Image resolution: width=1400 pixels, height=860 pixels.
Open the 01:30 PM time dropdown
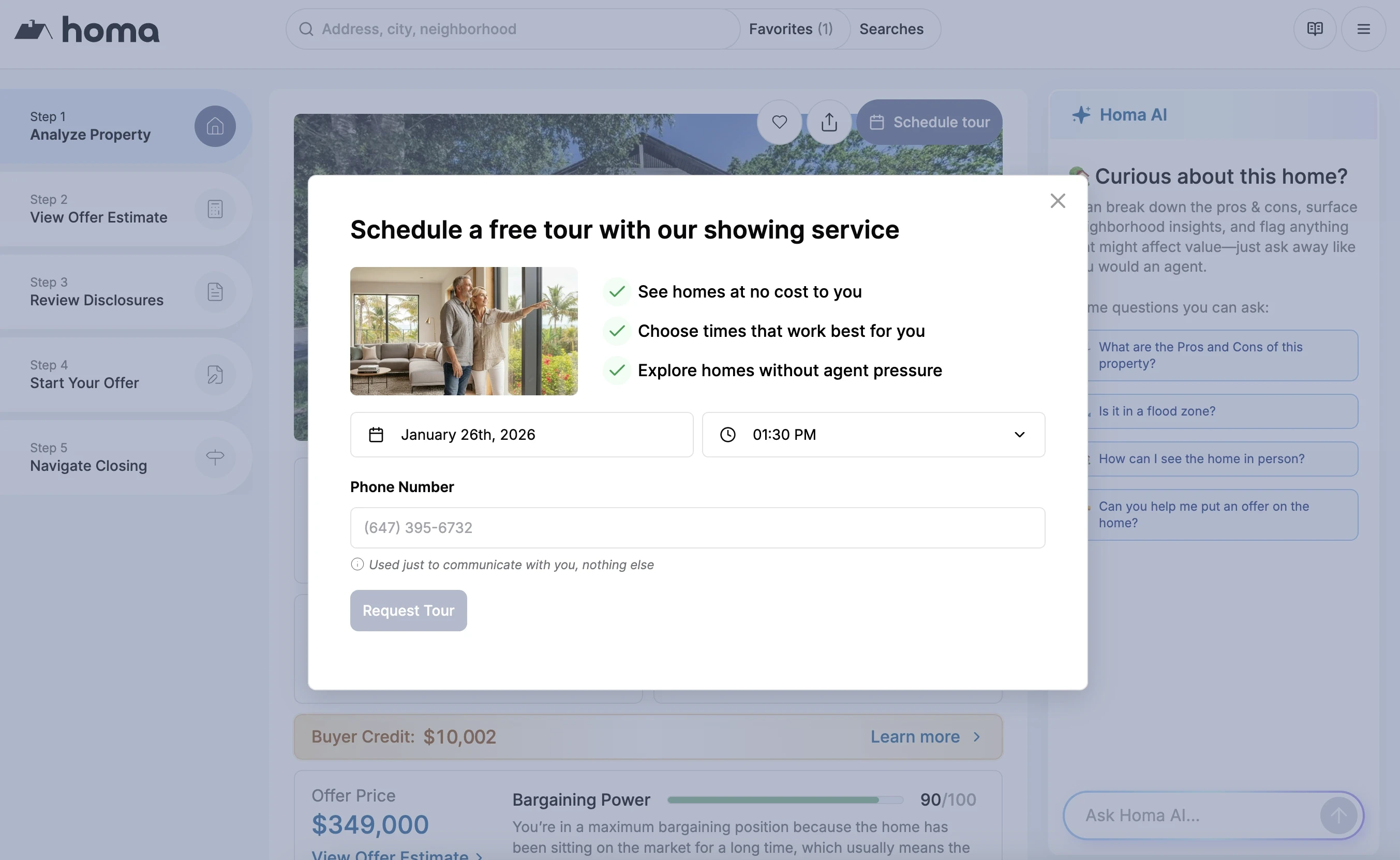(873, 435)
